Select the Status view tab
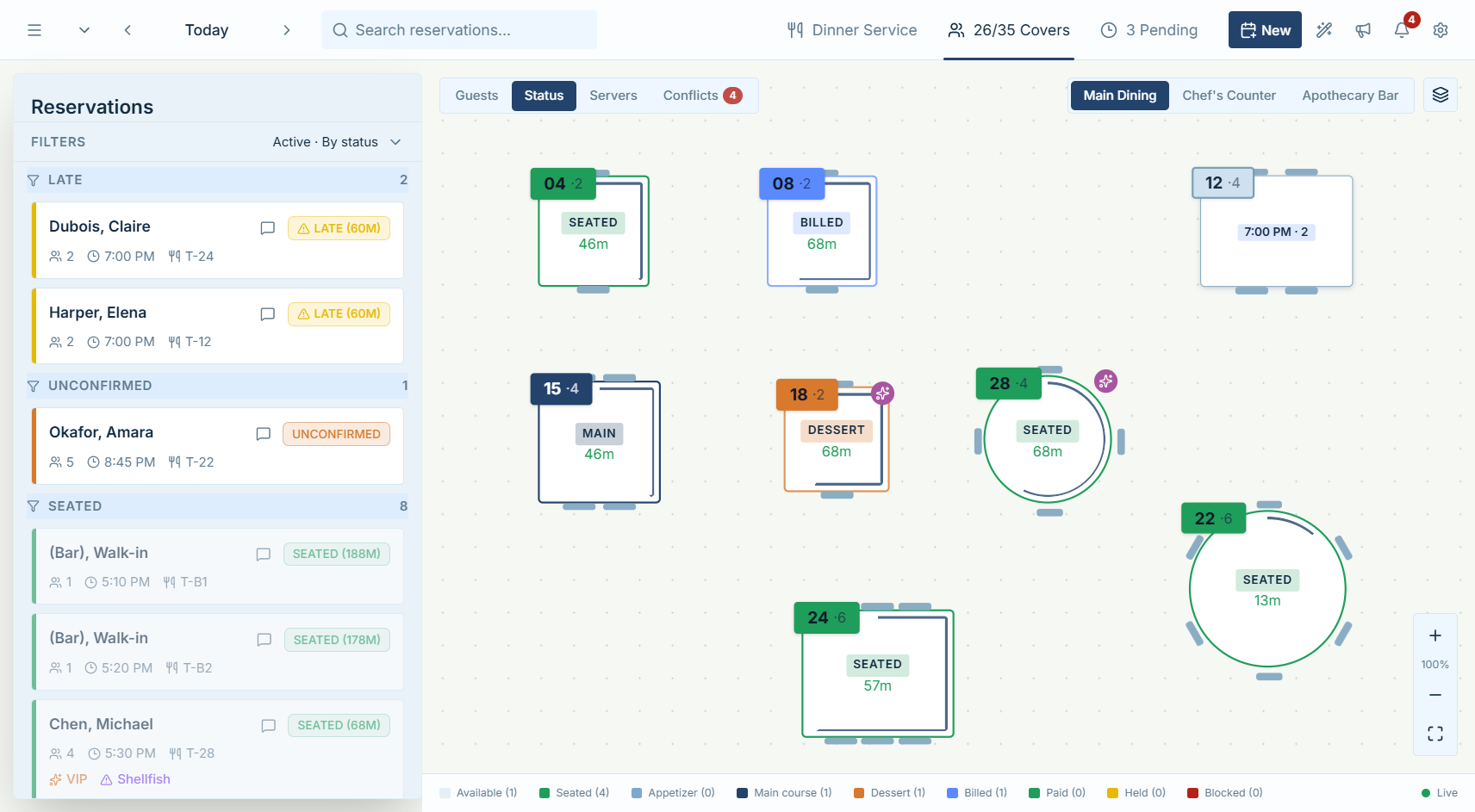This screenshot has width=1475, height=812. (x=544, y=96)
